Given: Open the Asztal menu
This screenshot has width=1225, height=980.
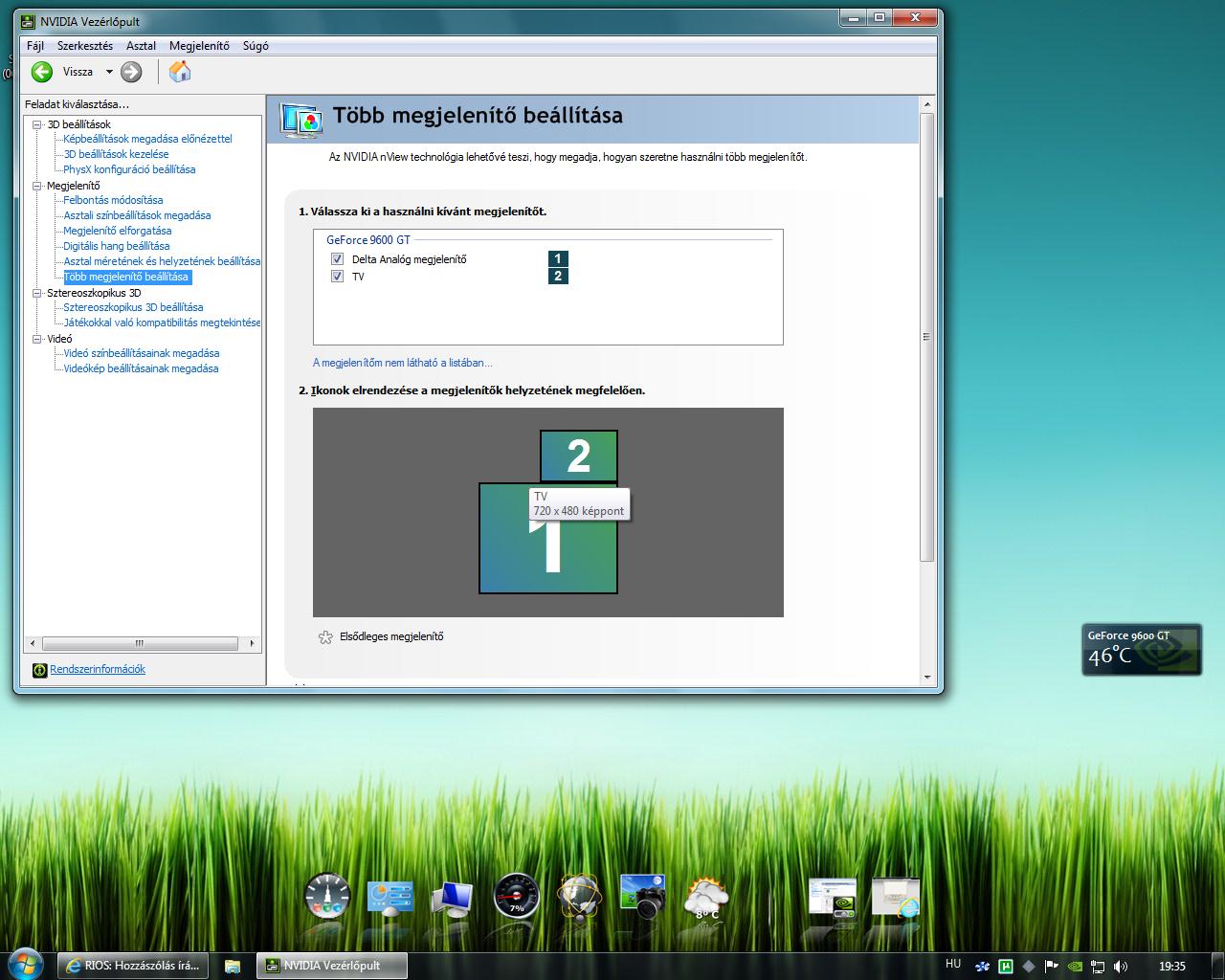Looking at the screenshot, I should click(141, 46).
